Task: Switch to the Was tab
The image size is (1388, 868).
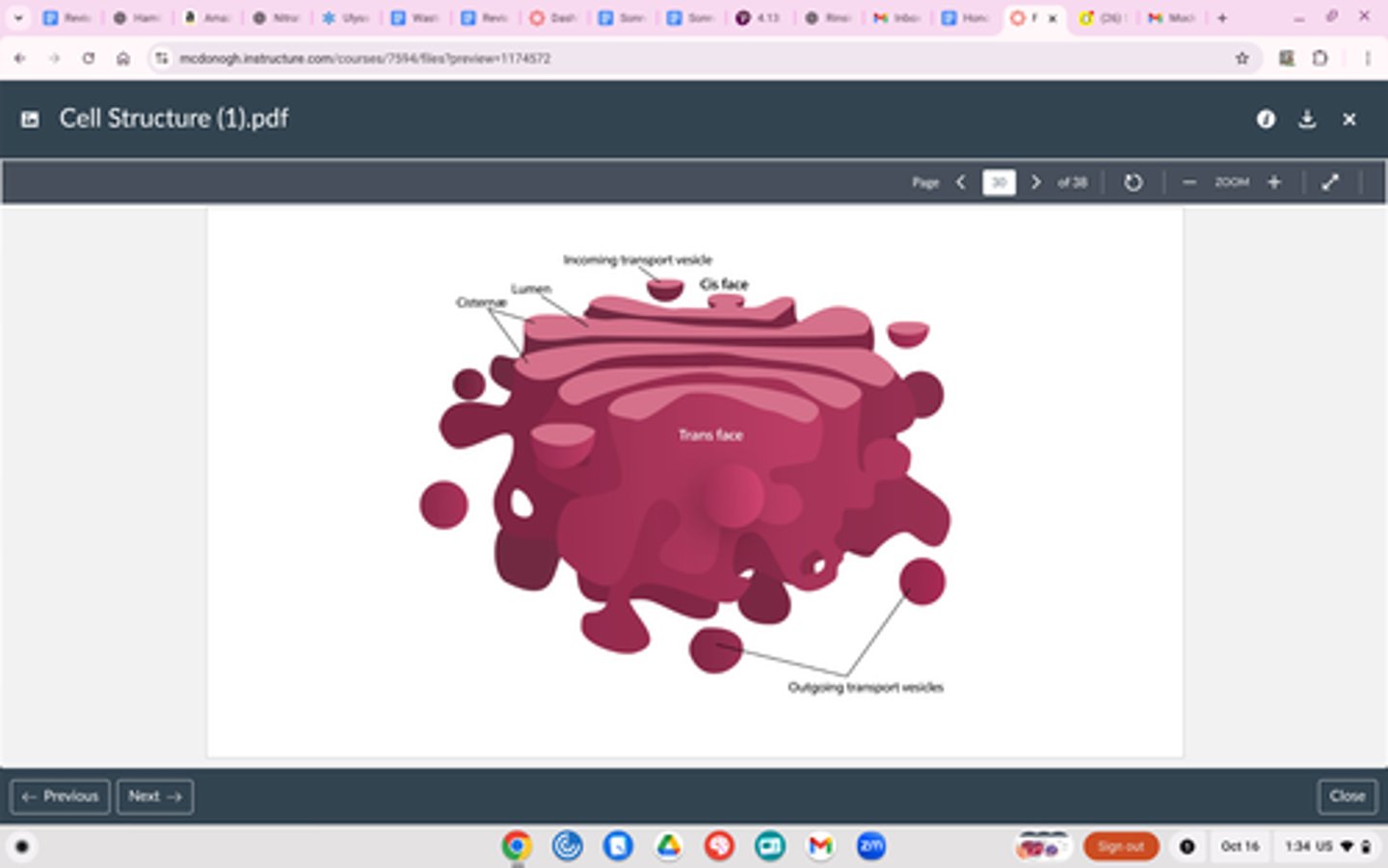Action: (414, 17)
